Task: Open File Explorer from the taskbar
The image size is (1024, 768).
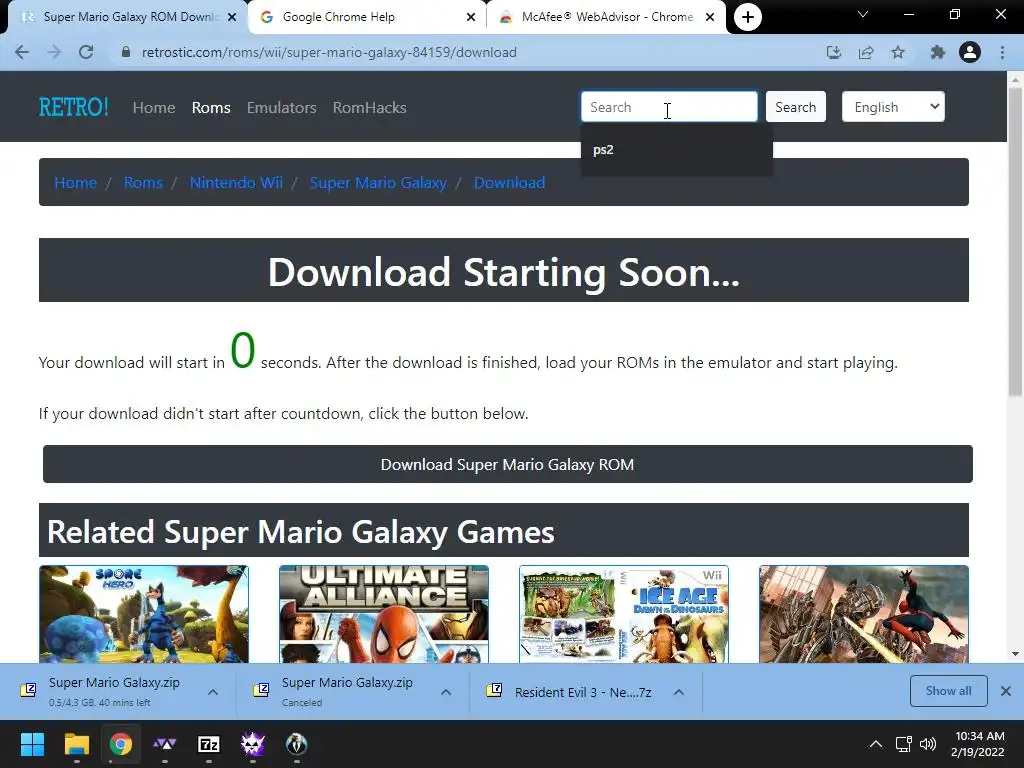Action: [76, 744]
